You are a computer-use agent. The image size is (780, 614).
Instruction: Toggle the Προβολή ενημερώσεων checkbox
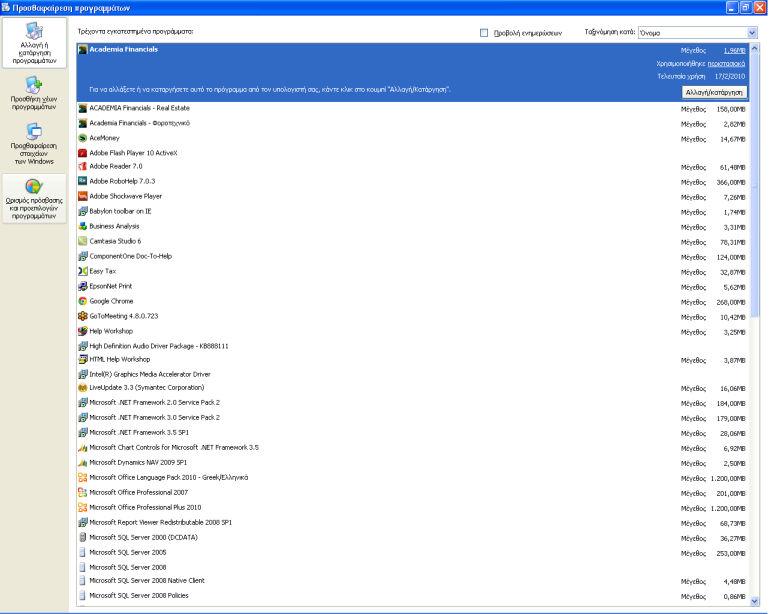pyautogui.click(x=484, y=33)
